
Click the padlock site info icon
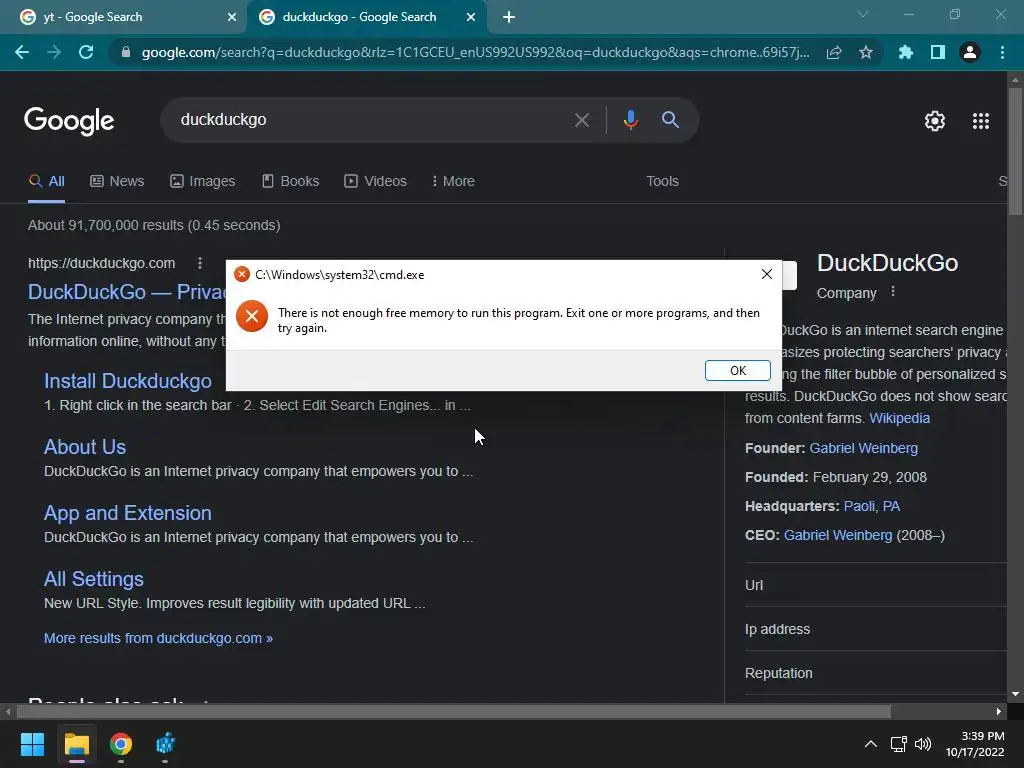click(126, 52)
